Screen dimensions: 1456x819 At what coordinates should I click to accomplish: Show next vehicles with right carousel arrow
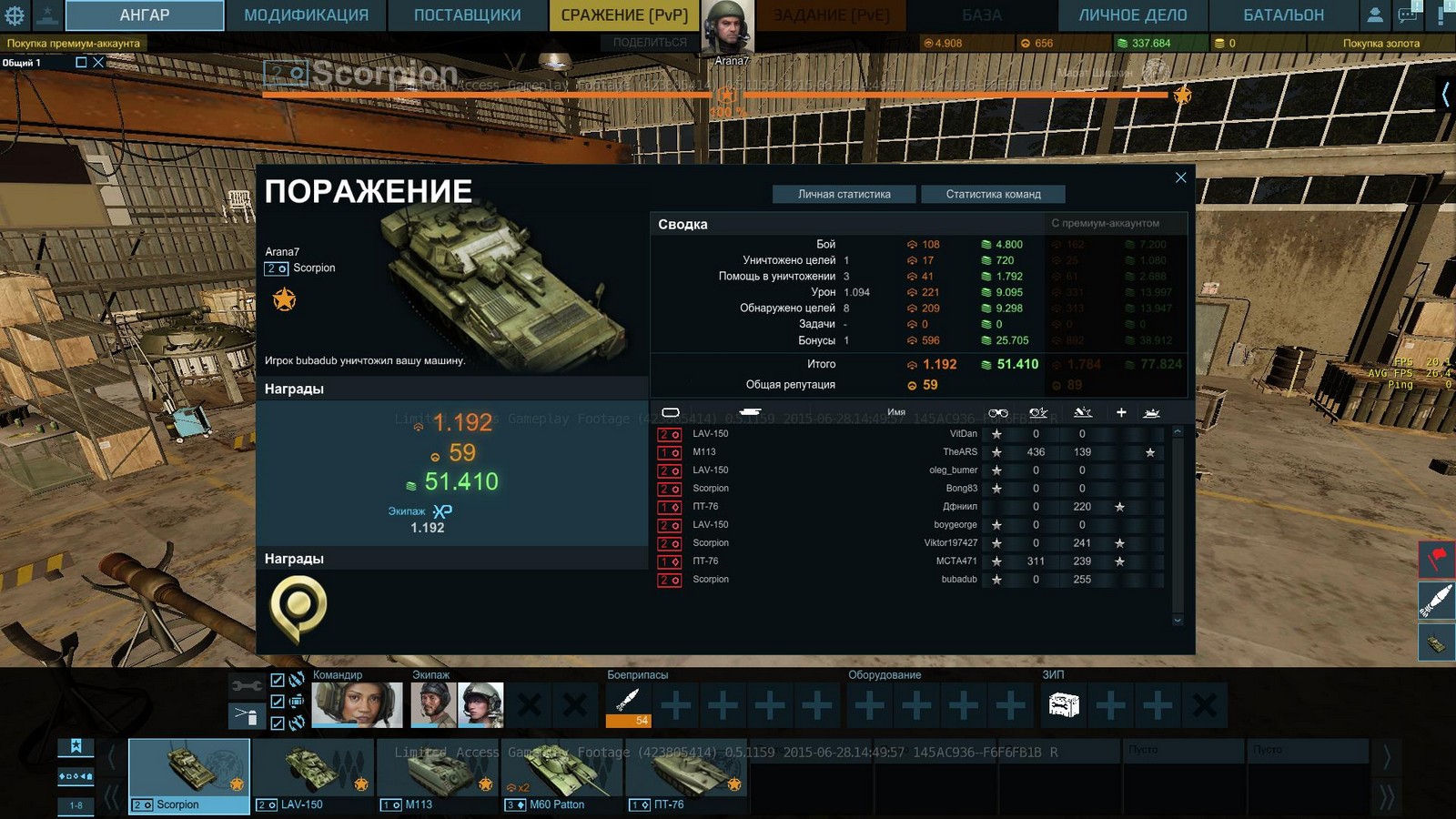coord(1387,756)
